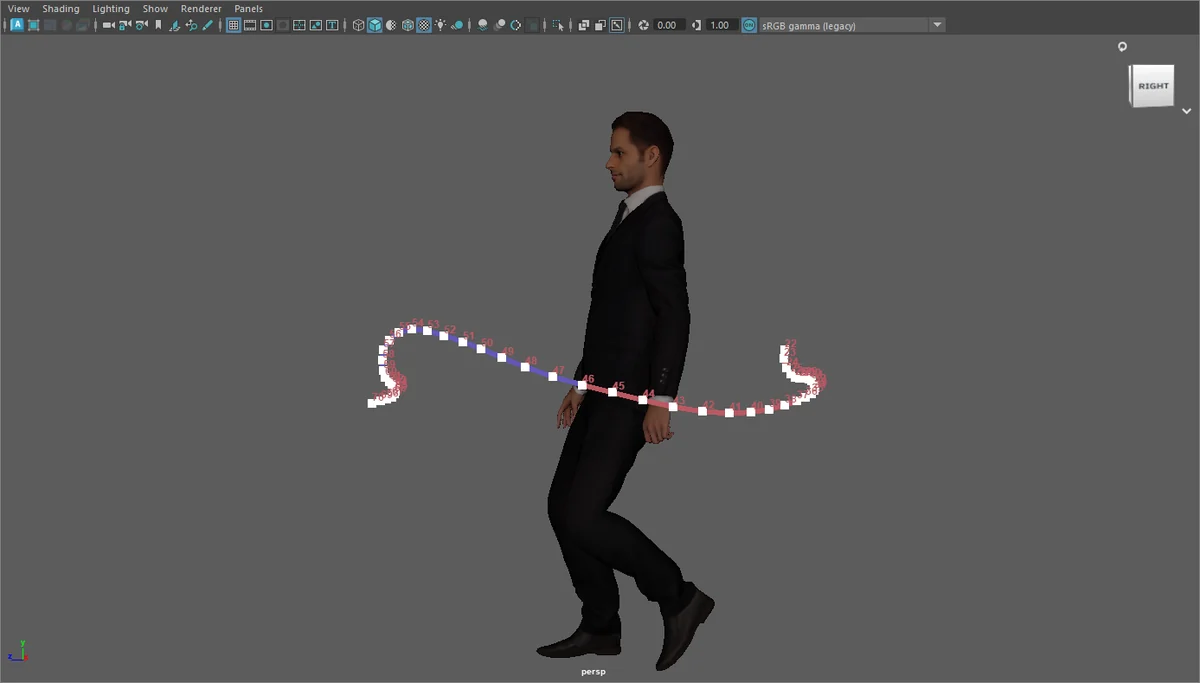Image resolution: width=1200 pixels, height=683 pixels.
Task: Open Camera Attributes from the toolbar
Action: [x=141, y=25]
